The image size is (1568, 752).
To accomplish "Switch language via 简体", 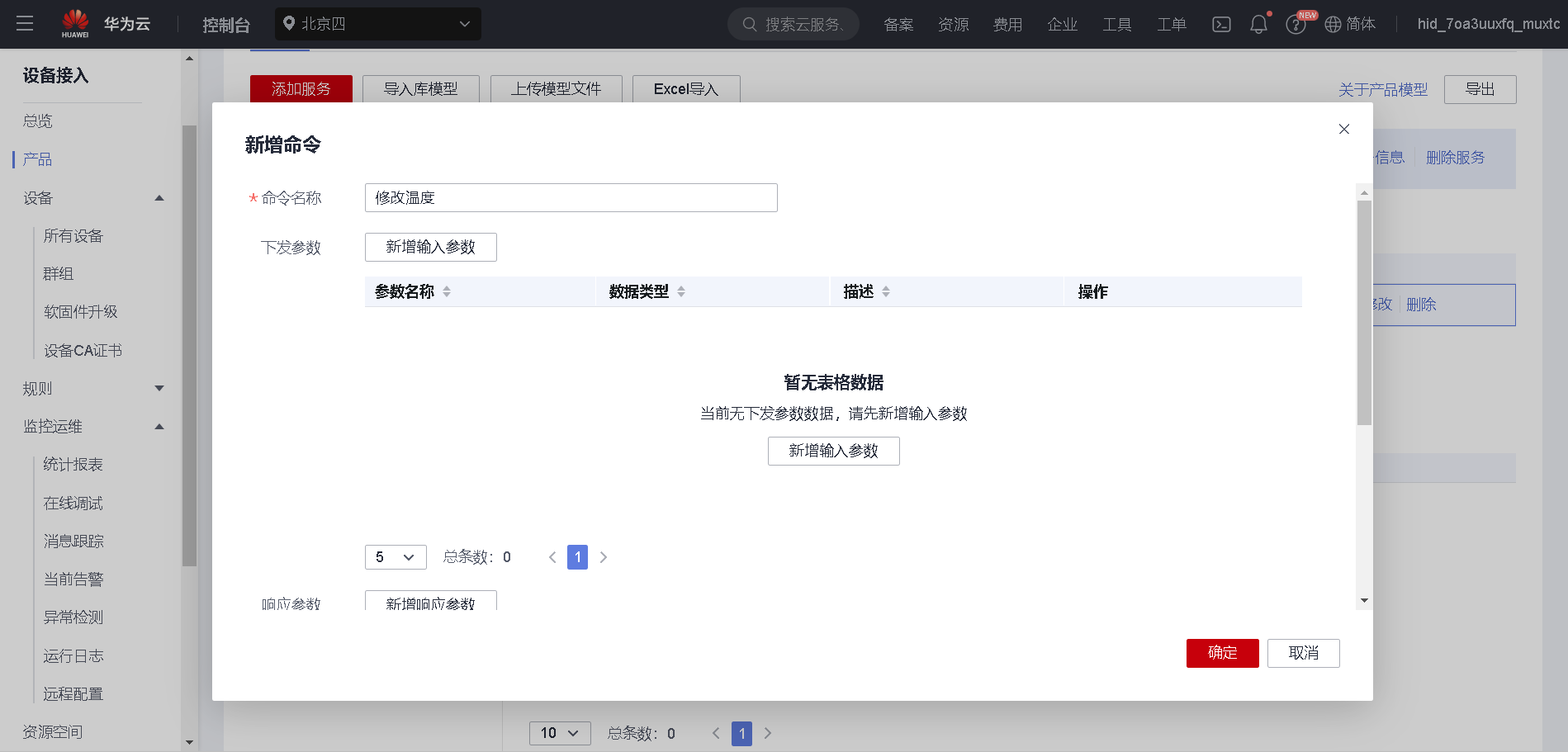I will [1361, 25].
